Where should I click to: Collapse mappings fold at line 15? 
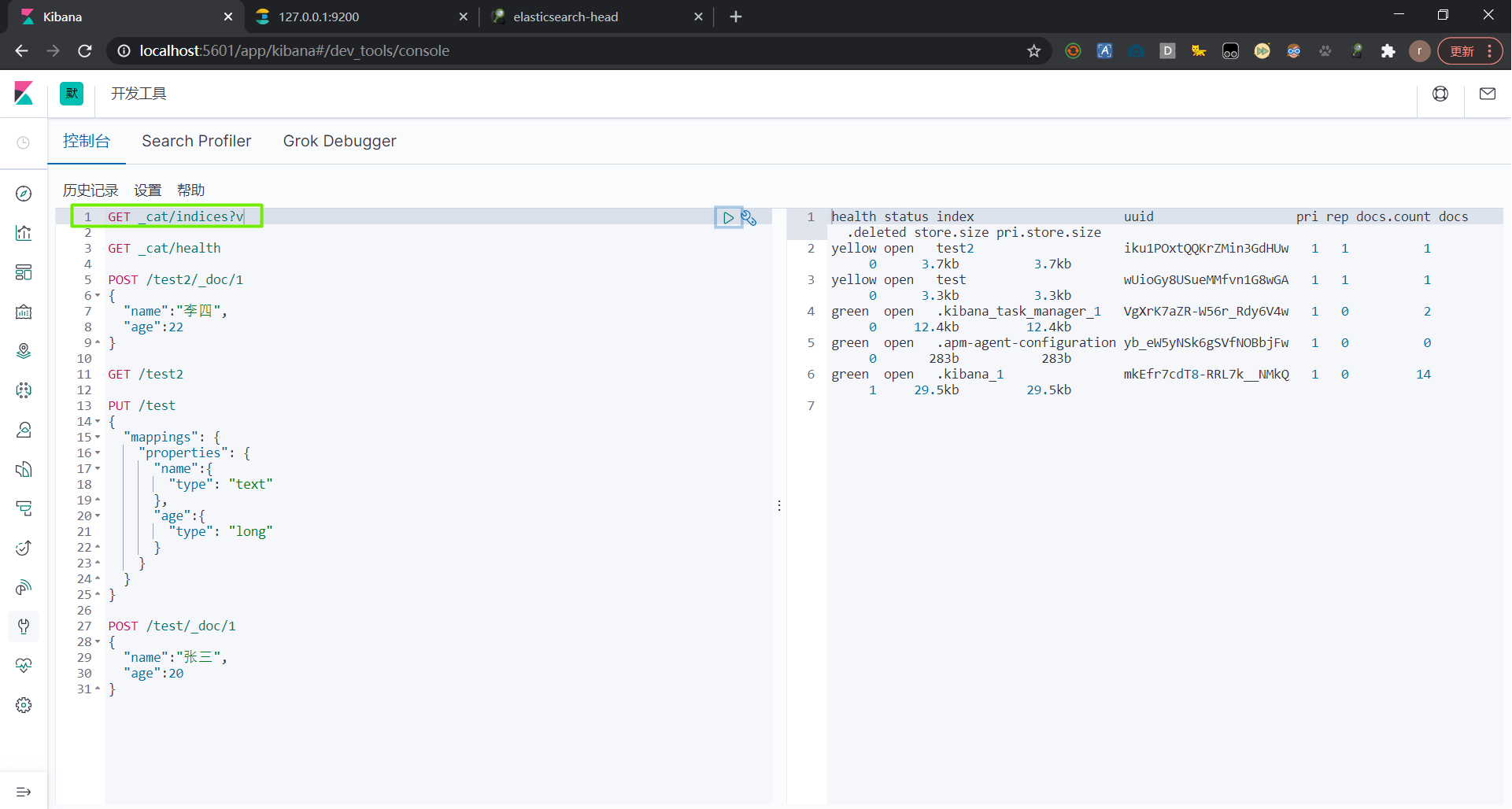coord(98,438)
